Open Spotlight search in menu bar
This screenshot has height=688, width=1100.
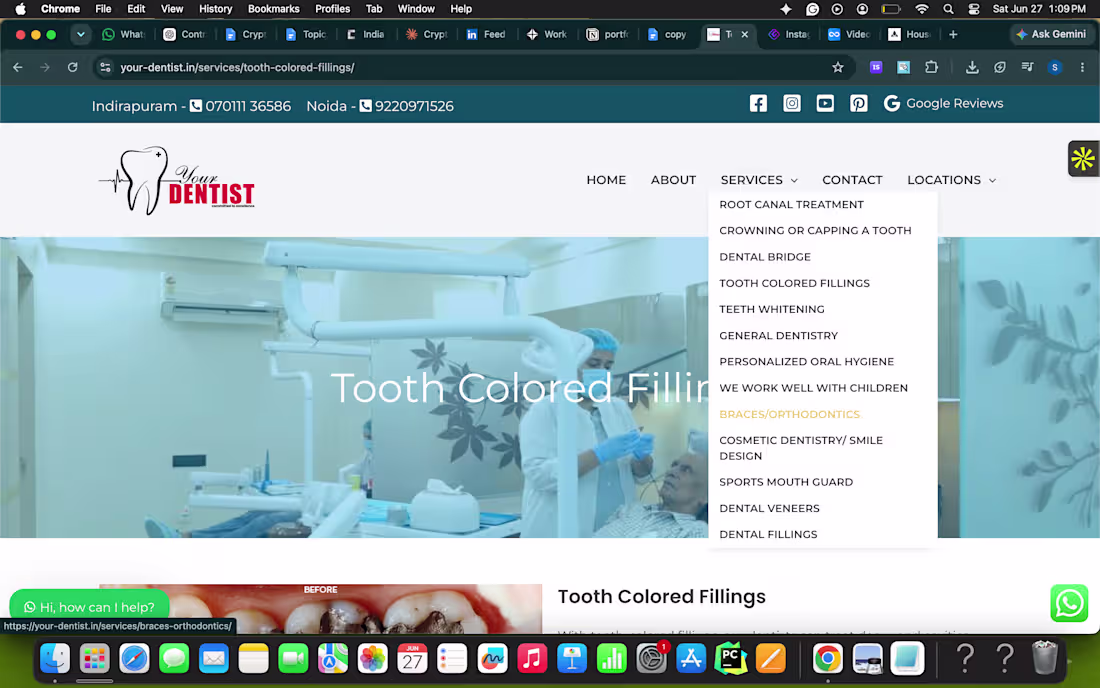[948, 9]
